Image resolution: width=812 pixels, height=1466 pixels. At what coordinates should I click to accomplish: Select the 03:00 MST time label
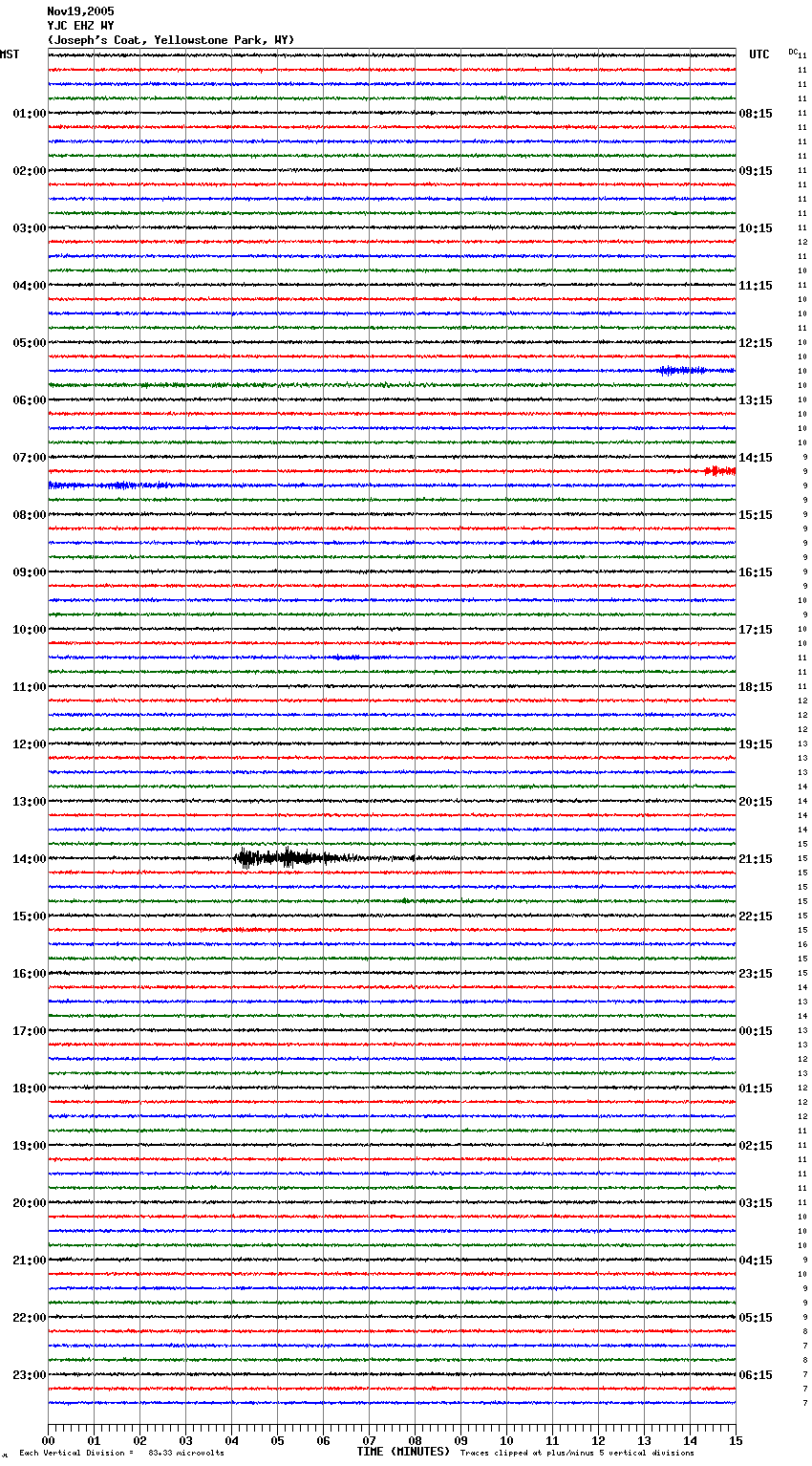click(x=30, y=228)
